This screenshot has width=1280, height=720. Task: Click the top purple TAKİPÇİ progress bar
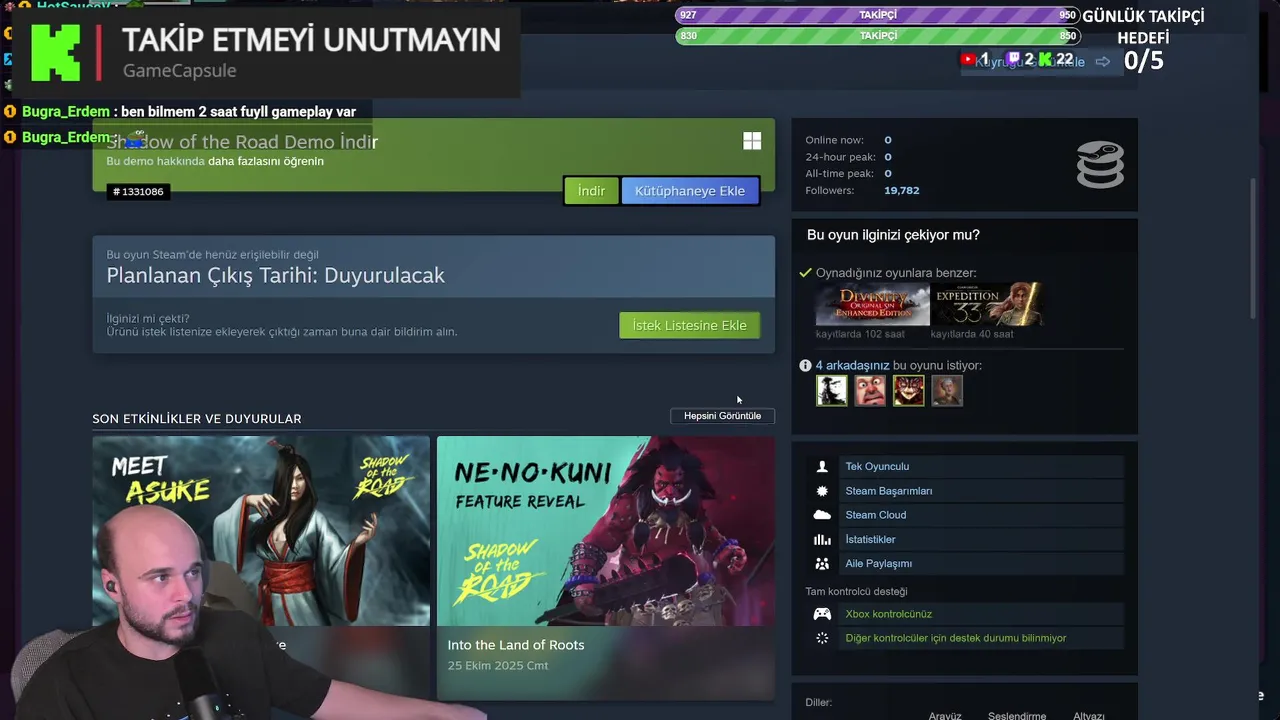878,15
